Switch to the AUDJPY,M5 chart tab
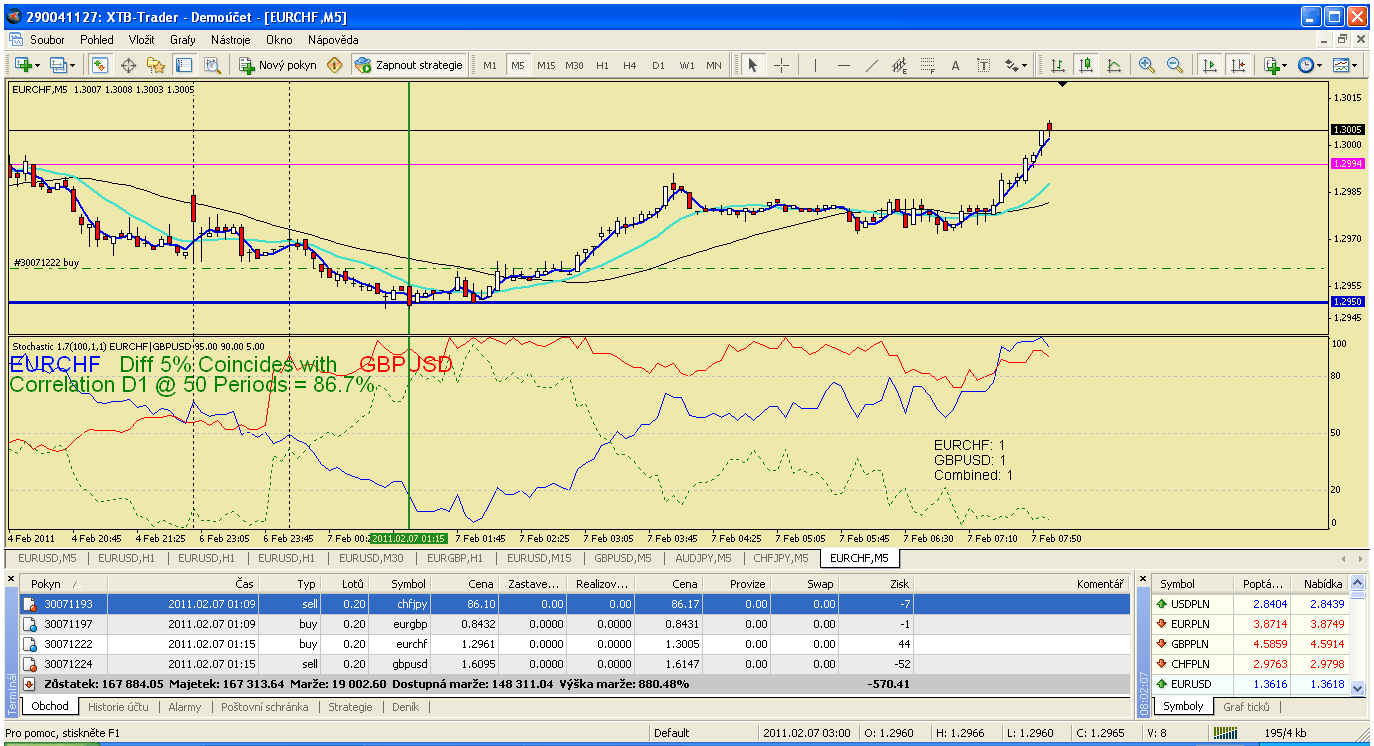Viewport: 1374px width, 746px height. pos(703,558)
